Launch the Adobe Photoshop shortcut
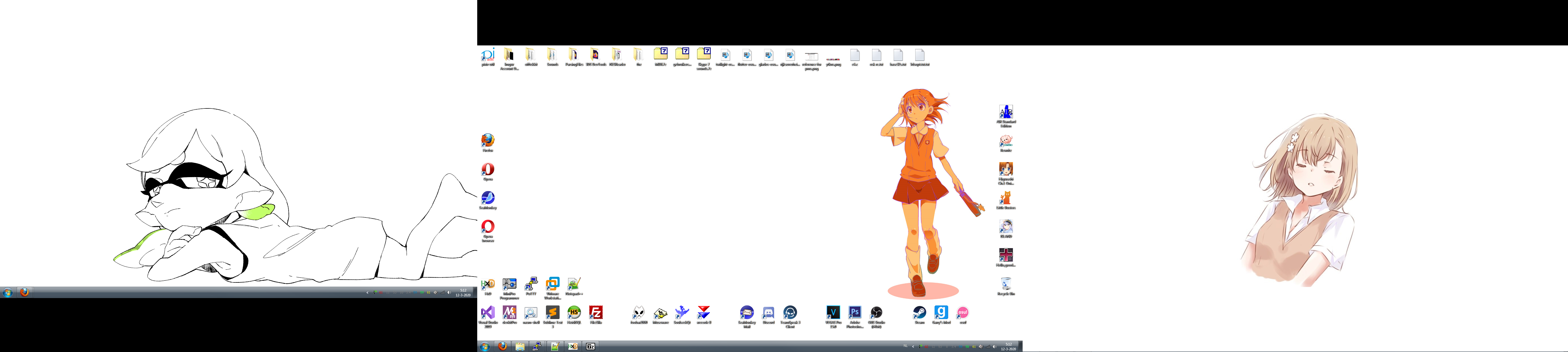Screen dimensions: 1568x352 pos(855,317)
